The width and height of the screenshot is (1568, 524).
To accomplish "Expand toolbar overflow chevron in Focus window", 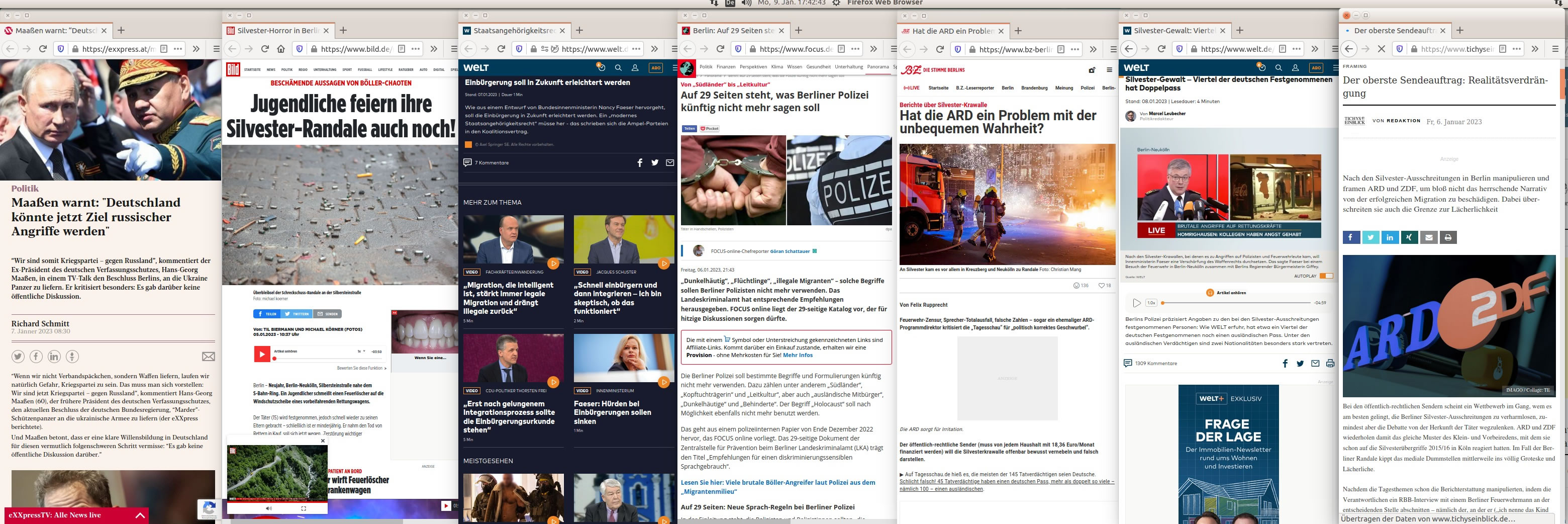I will pyautogui.click(x=873, y=49).
